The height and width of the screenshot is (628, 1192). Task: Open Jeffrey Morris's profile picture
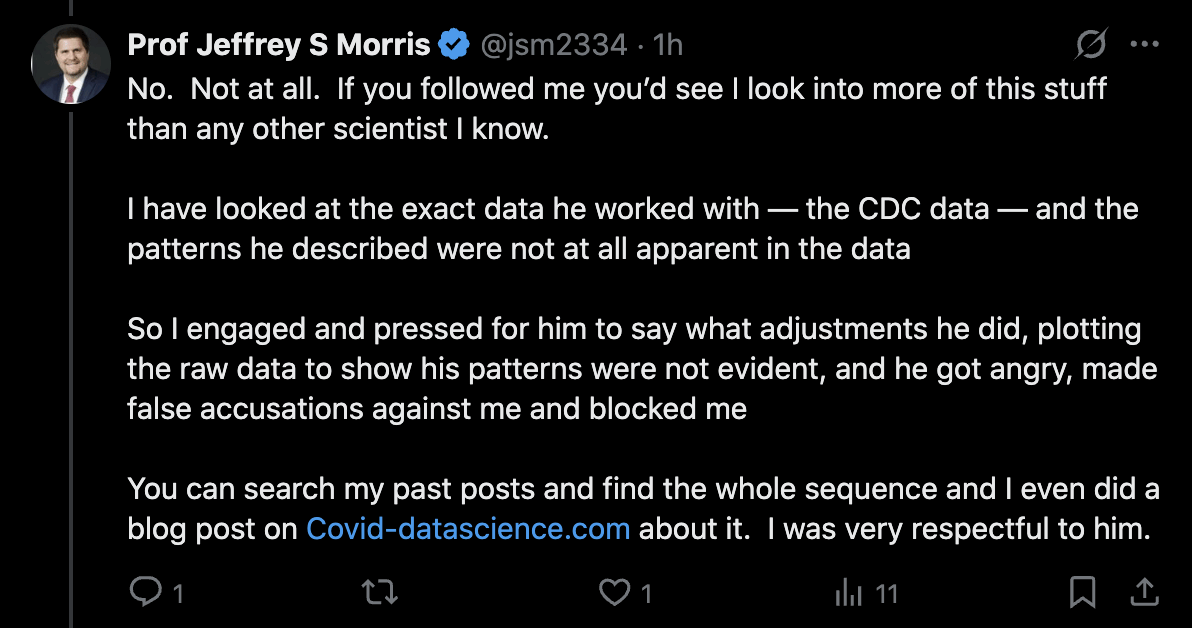coord(71,66)
